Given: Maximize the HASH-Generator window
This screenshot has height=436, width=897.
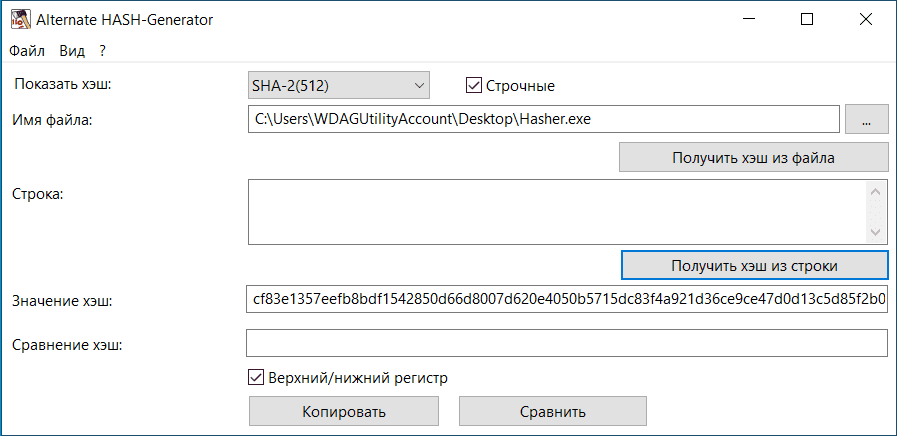Looking at the screenshot, I should (x=807, y=19).
